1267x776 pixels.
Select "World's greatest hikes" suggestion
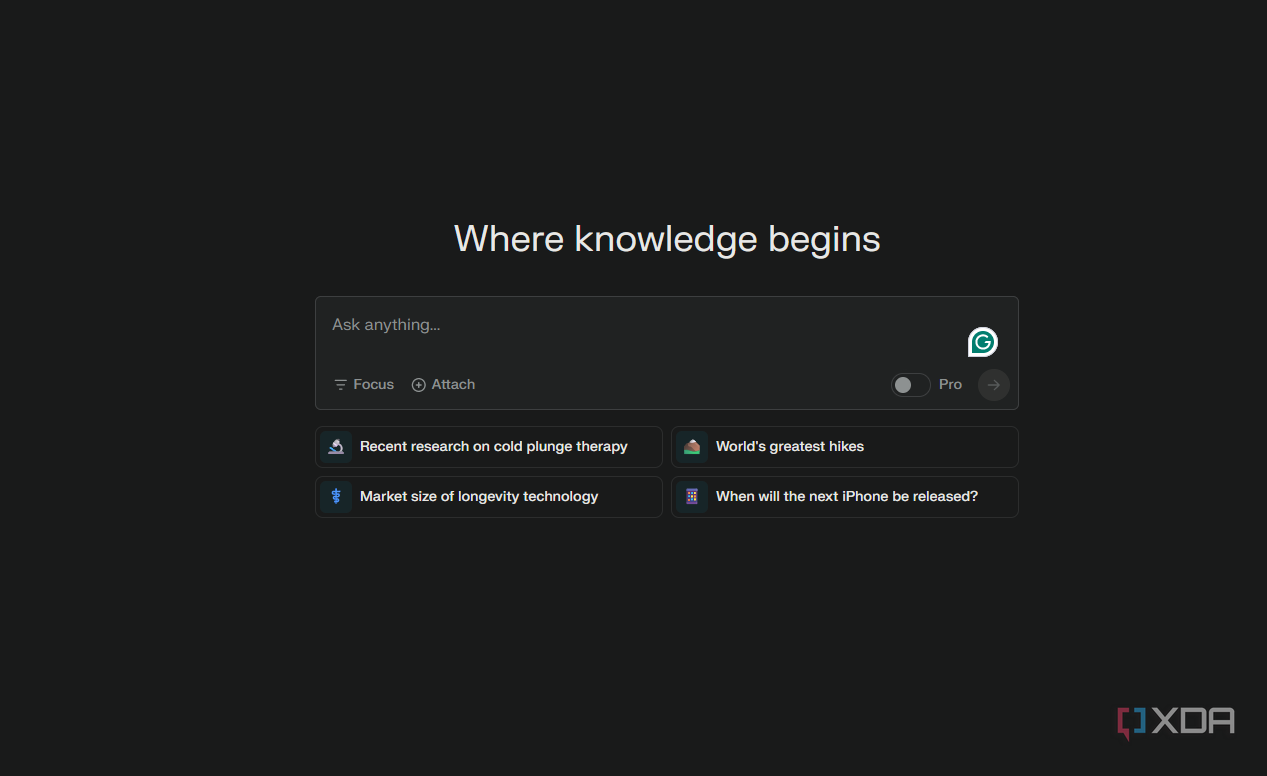tap(845, 447)
